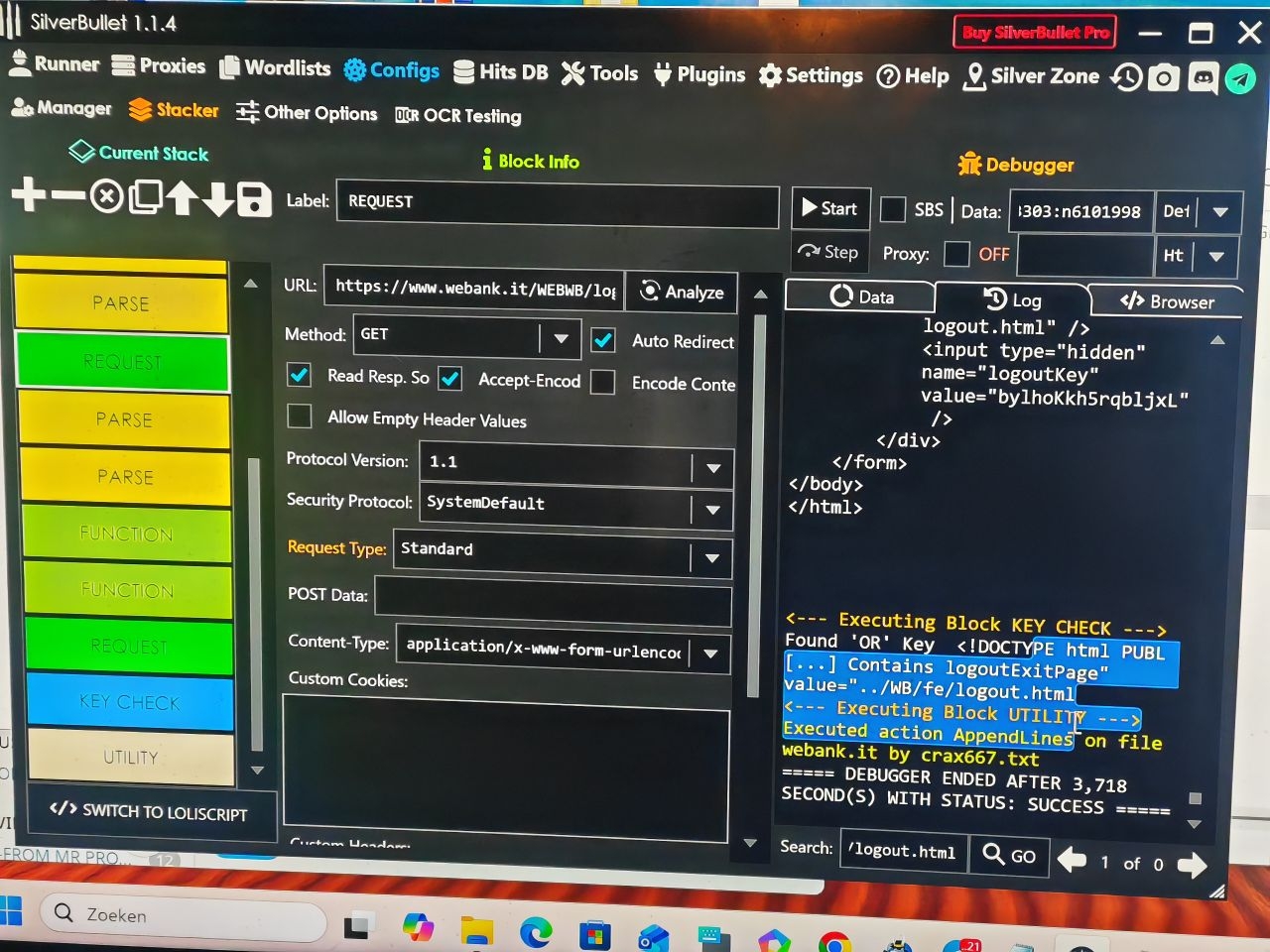Switch to the Log tab in the Debugger
The width and height of the screenshot is (1270, 952).
1012,299
